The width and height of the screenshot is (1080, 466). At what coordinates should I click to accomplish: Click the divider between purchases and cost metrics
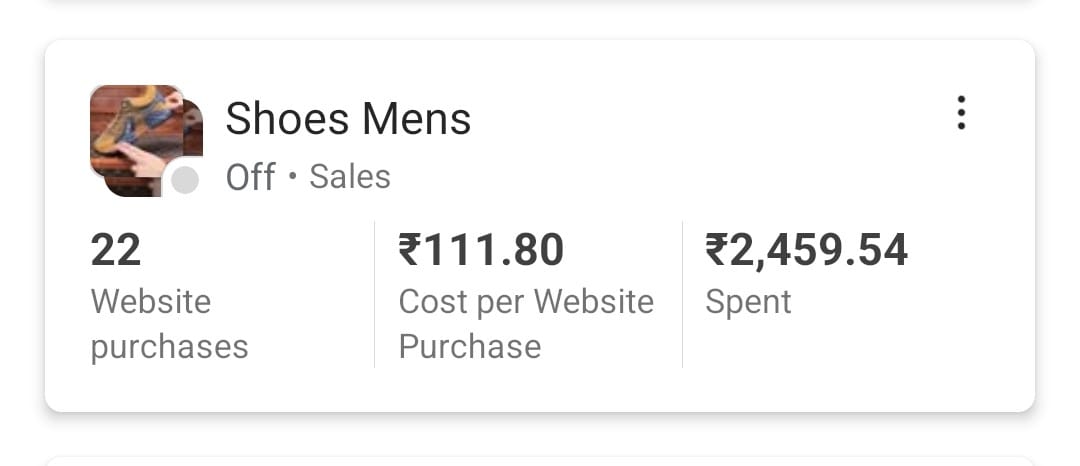pos(375,295)
